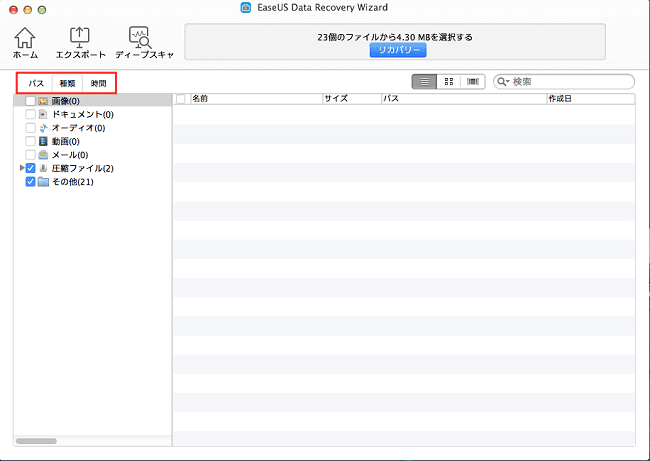Open the 種類 tab
The height and width of the screenshot is (461, 650).
click(67, 83)
